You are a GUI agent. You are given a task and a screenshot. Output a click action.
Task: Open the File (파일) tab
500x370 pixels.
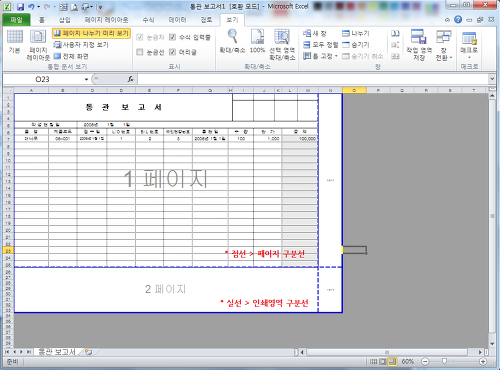point(16,20)
